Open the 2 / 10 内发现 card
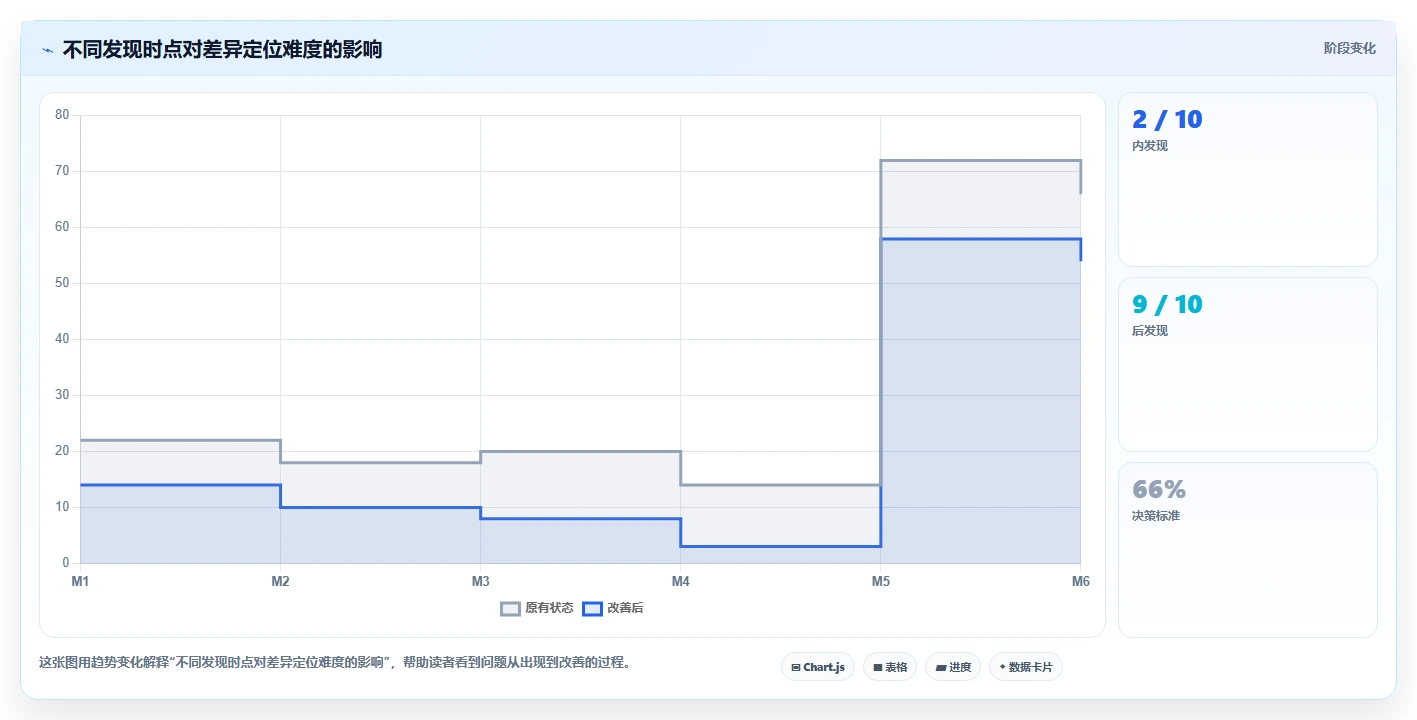 (x=1247, y=179)
